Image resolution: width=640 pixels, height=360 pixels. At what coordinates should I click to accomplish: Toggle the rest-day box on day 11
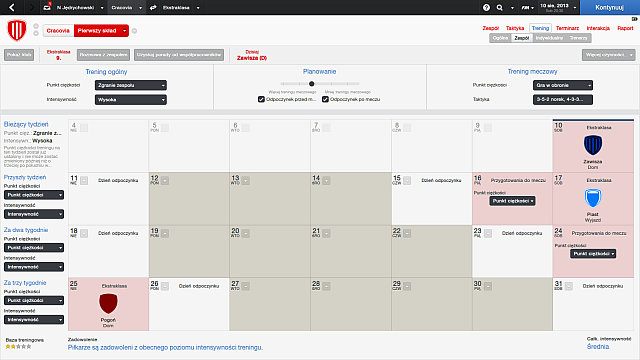tap(84, 180)
